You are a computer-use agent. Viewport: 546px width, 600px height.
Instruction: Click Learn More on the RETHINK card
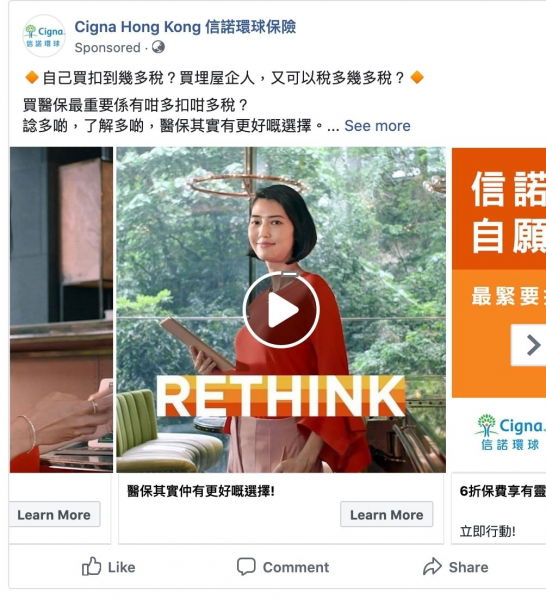point(386,515)
